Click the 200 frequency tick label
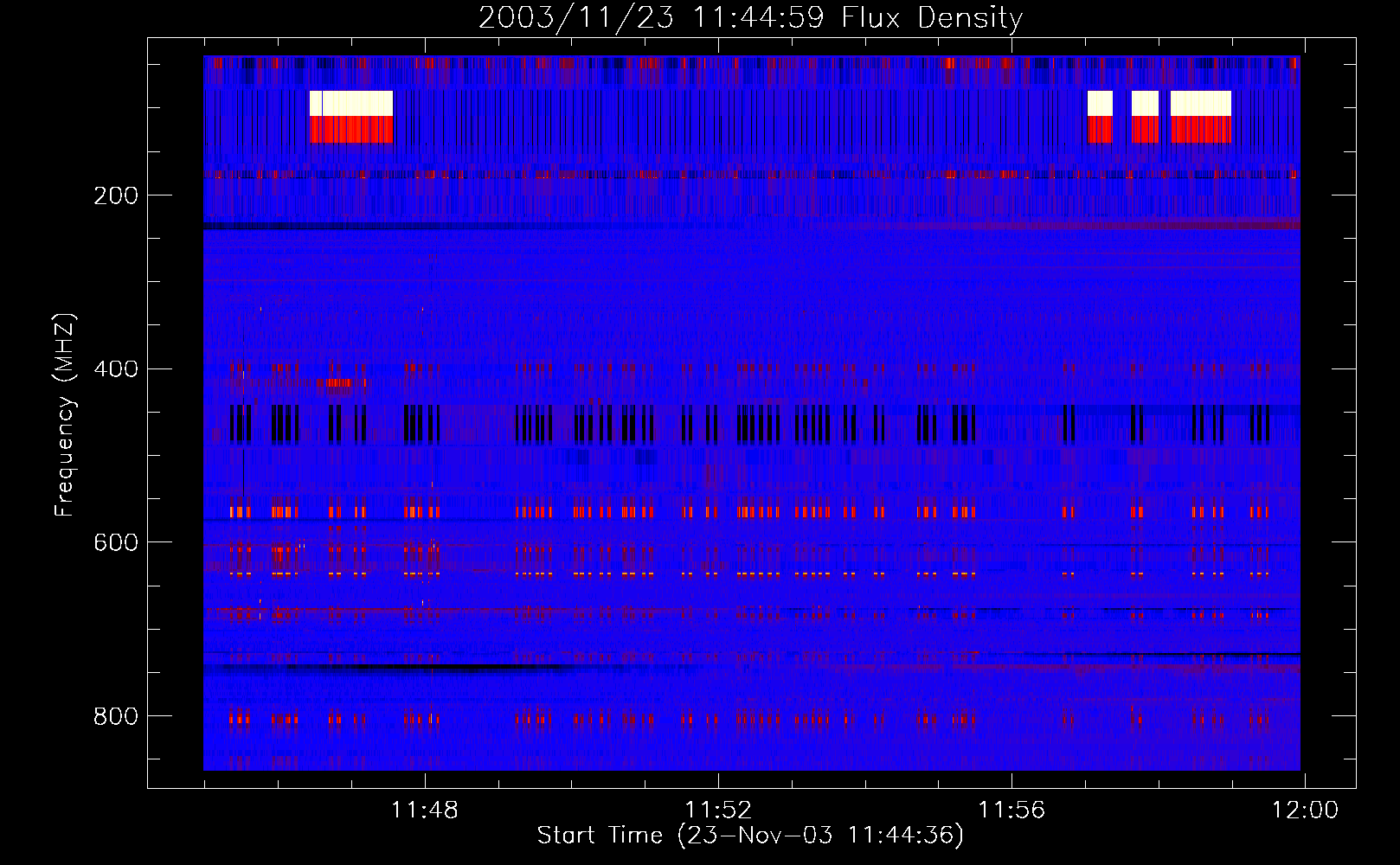 (116, 195)
